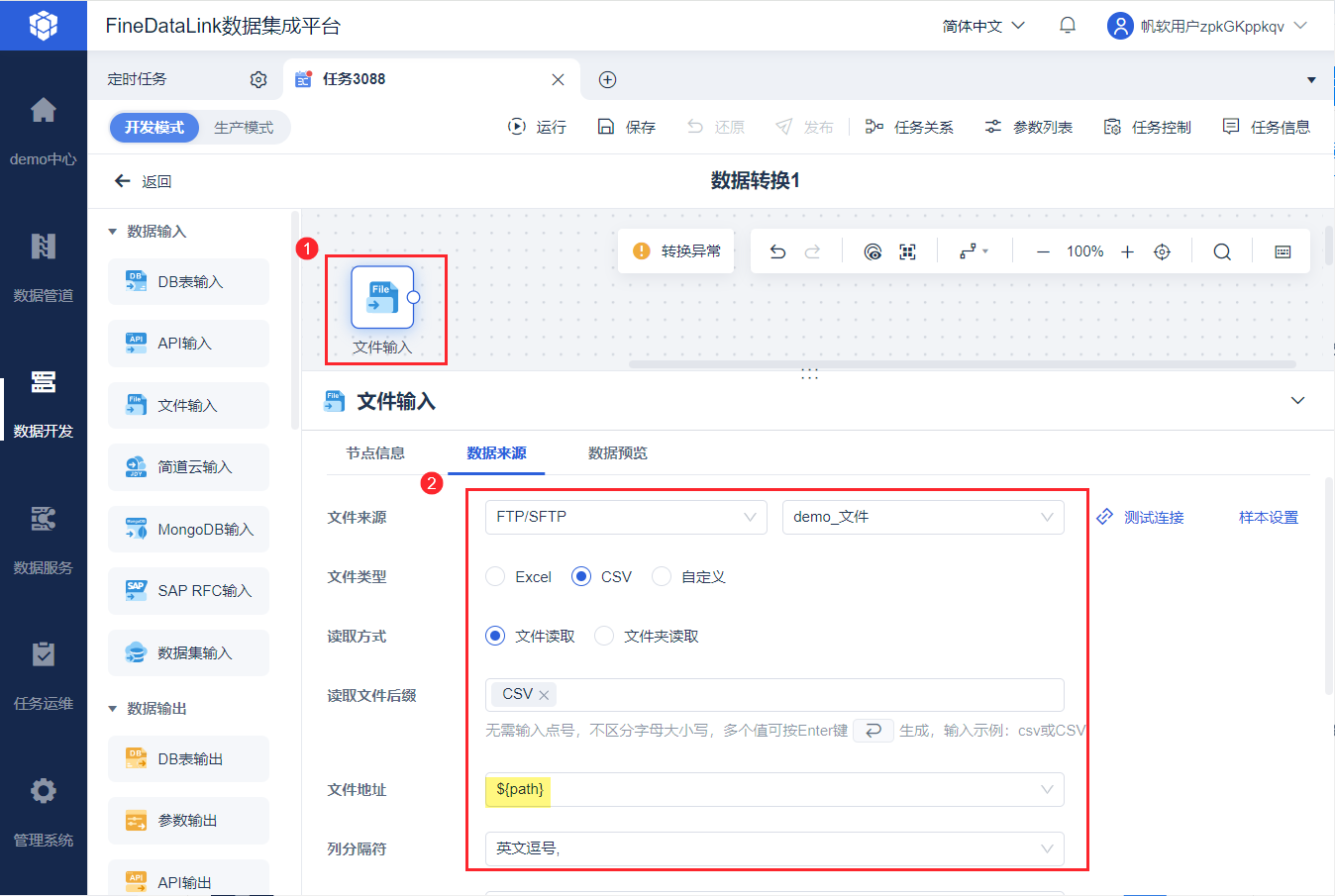Click 样本设置 link
This screenshot has height=896, width=1335.
pyautogui.click(x=1269, y=517)
